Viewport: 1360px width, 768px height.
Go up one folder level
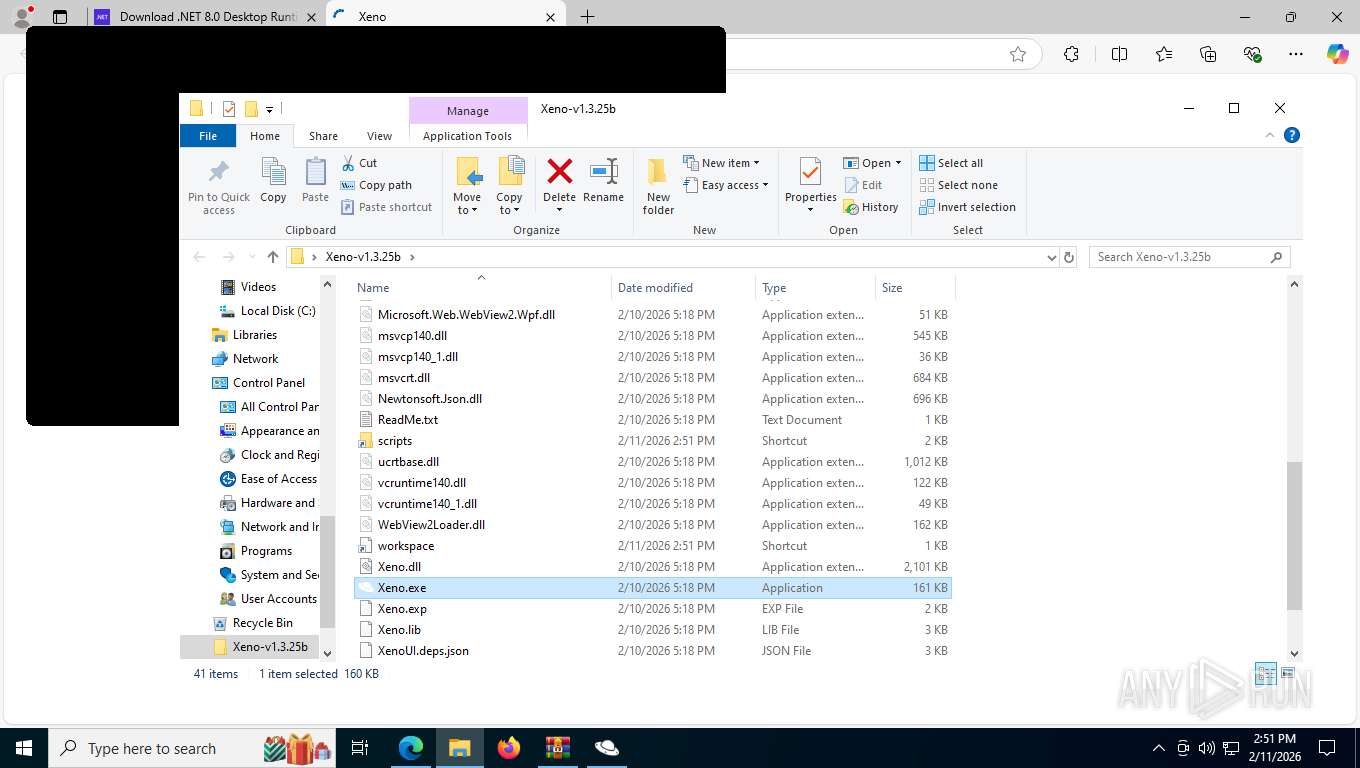click(272, 257)
